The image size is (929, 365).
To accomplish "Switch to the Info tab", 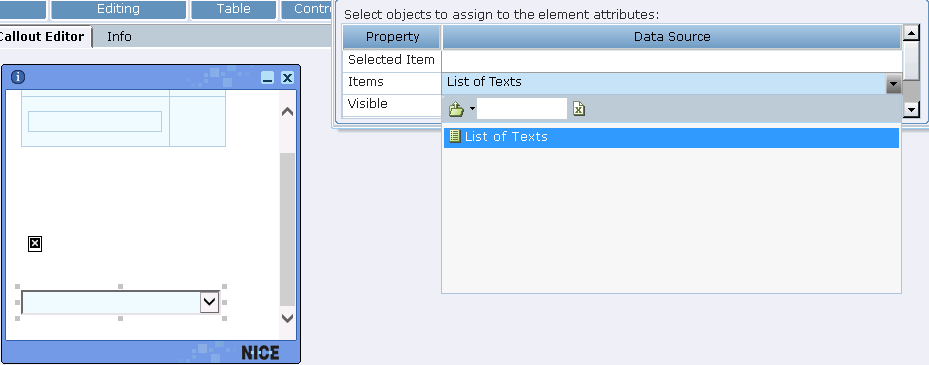I will click(x=119, y=37).
